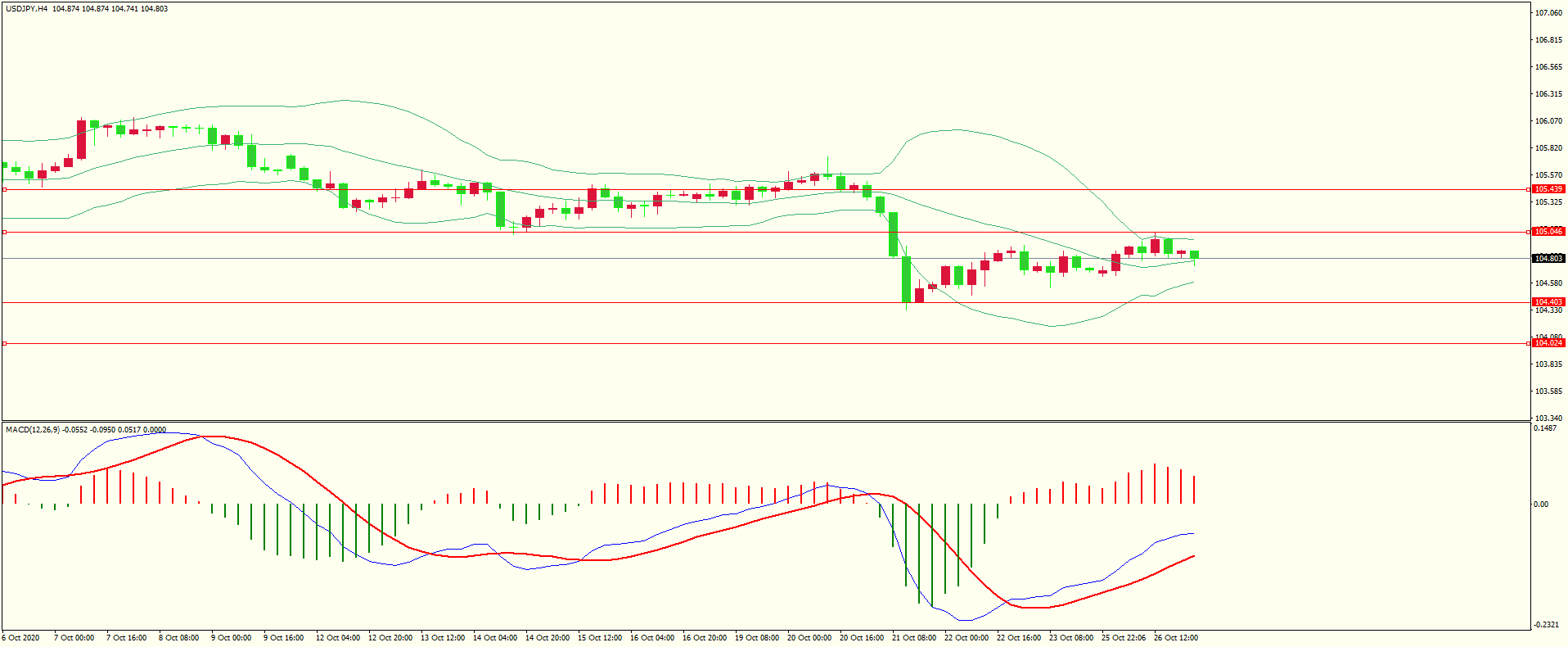Click the 106.315 price scale value

pyautogui.click(x=1548, y=94)
